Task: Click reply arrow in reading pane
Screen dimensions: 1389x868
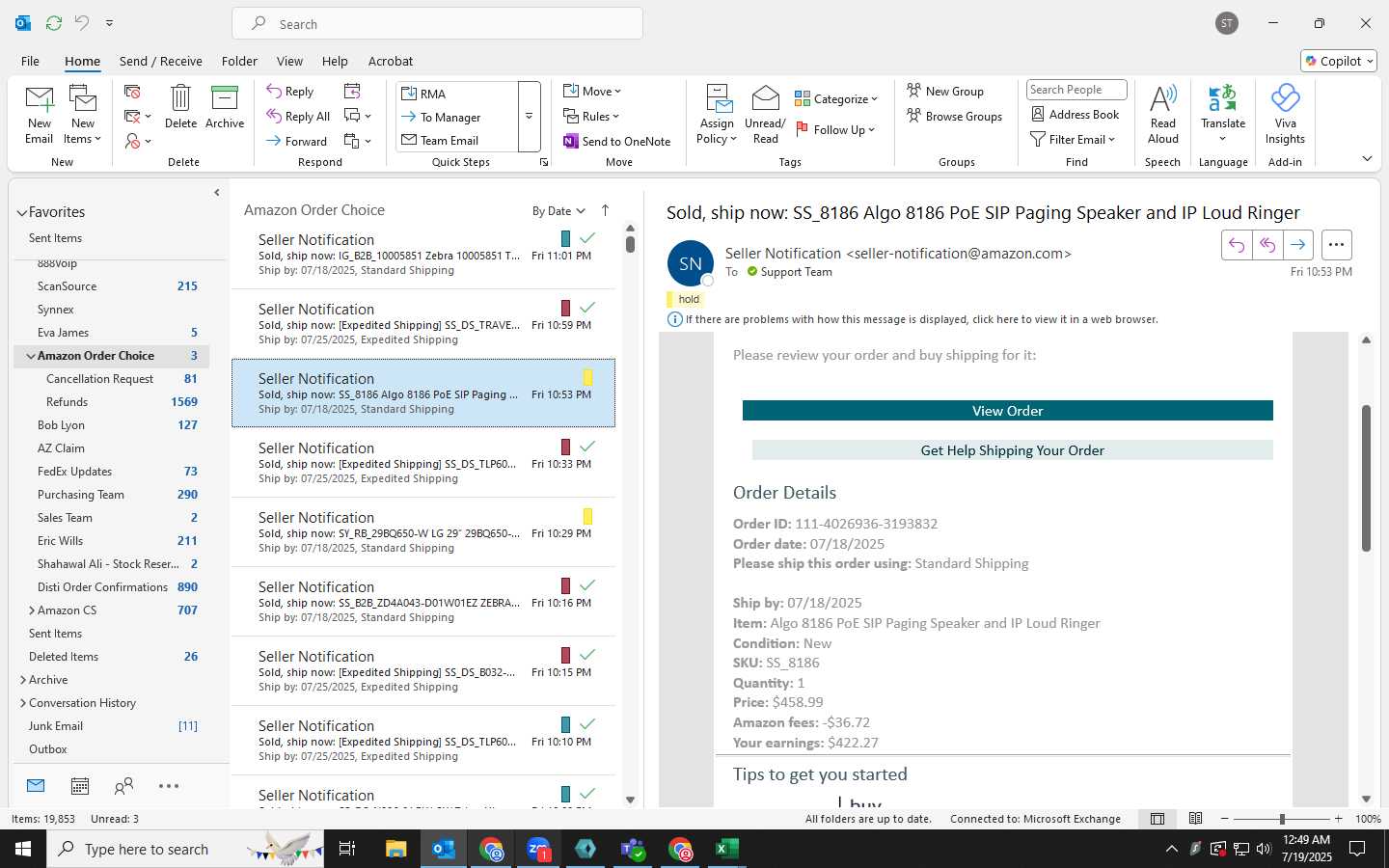Action: tap(1237, 245)
